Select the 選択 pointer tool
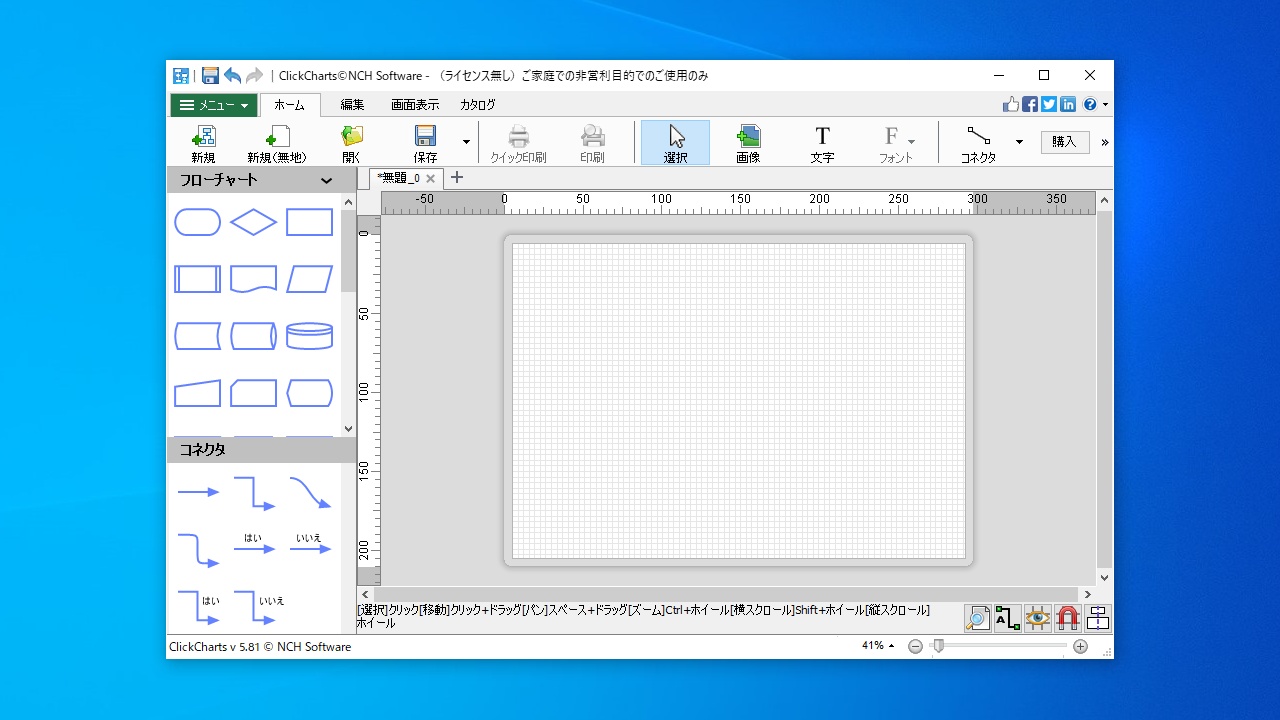This screenshot has width=1280, height=720. pyautogui.click(x=676, y=143)
